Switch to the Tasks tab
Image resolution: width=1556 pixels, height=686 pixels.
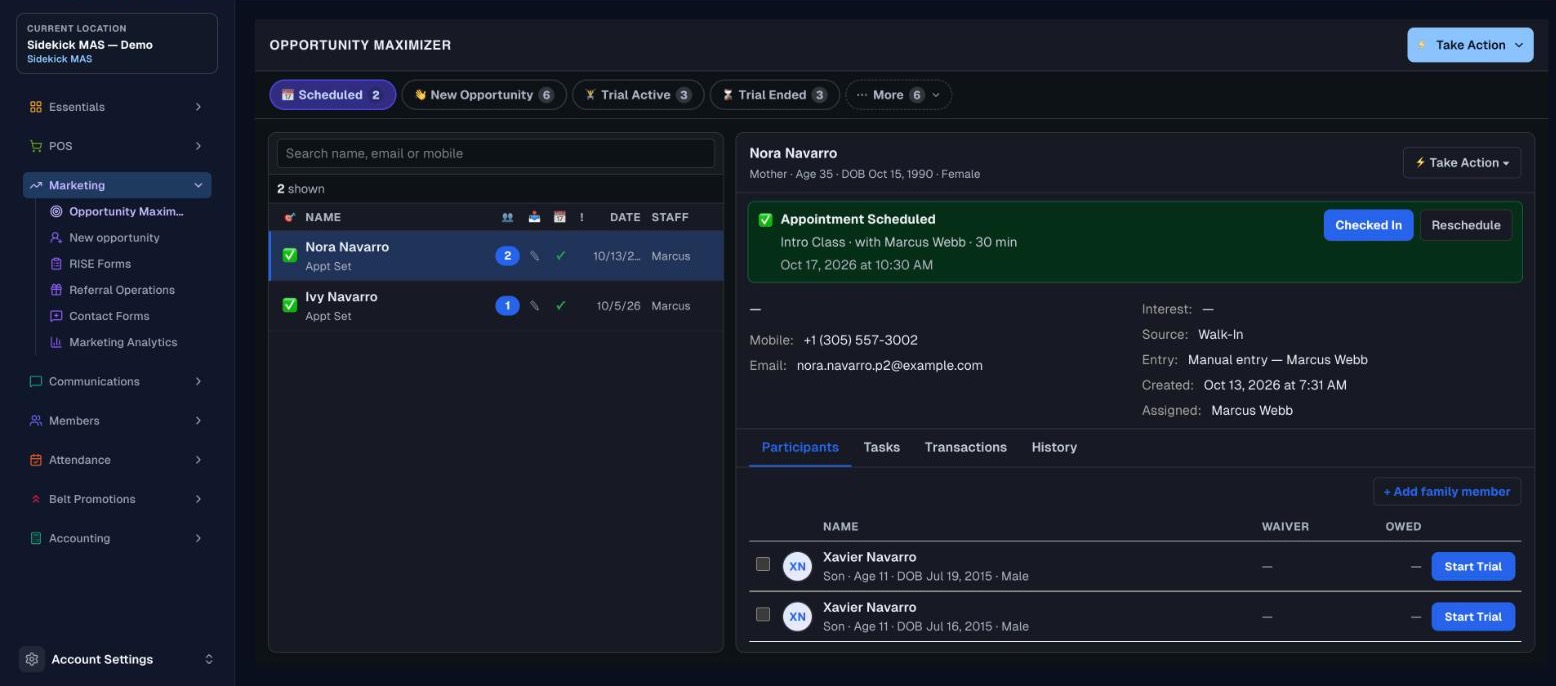pyautogui.click(x=881, y=447)
